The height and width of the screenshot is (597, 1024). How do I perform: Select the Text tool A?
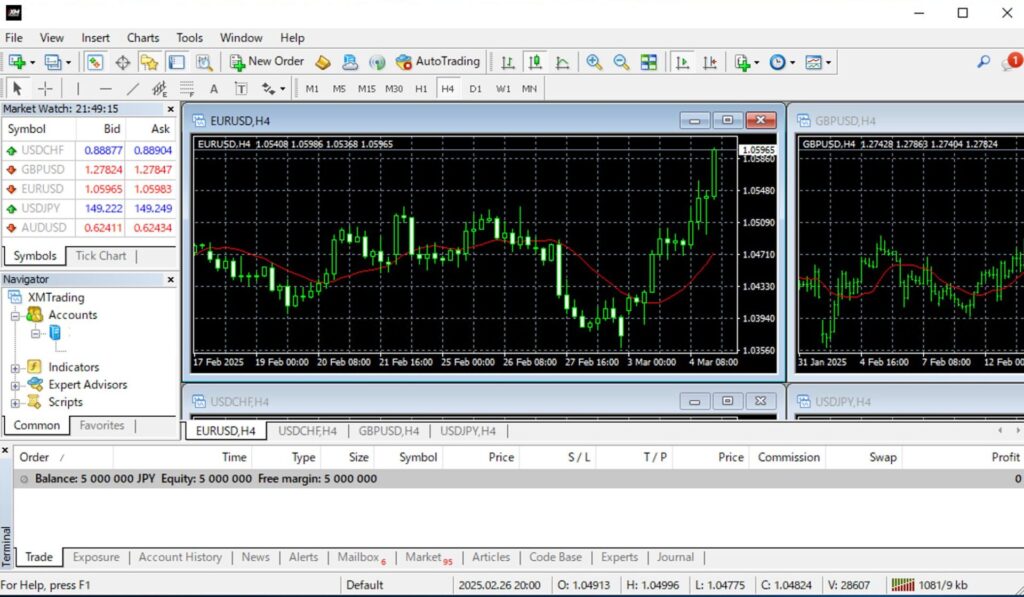[214, 89]
